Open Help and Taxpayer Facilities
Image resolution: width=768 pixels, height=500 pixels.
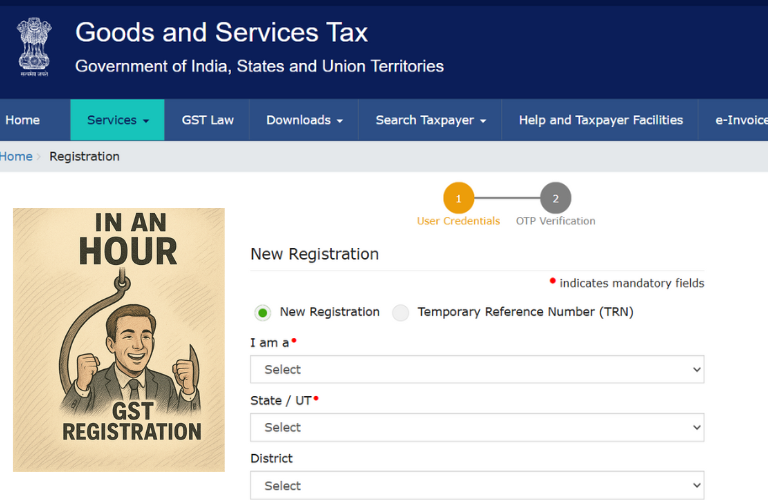coord(600,120)
